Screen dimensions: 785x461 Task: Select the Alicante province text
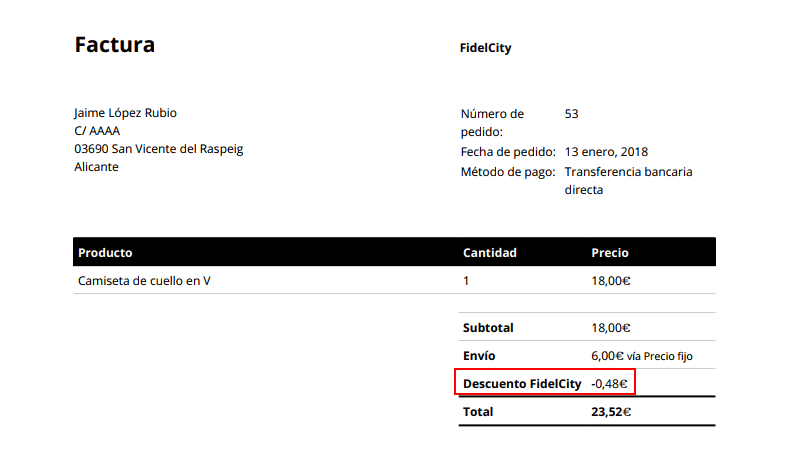point(96,167)
